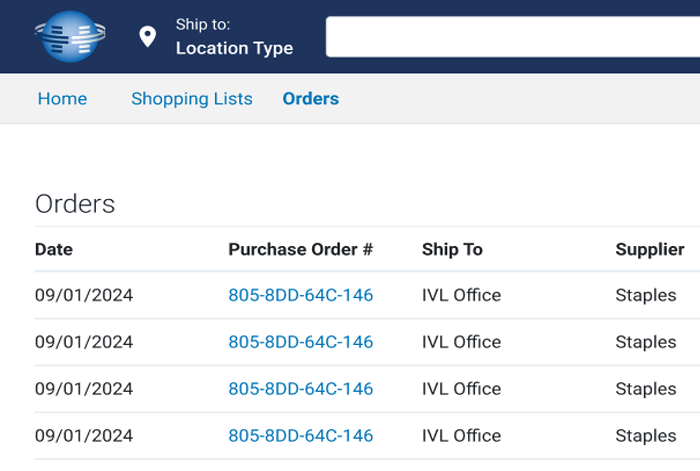The image size is (700, 471).
Task: Open the fourth row's purchase order link
Action: 300,436
